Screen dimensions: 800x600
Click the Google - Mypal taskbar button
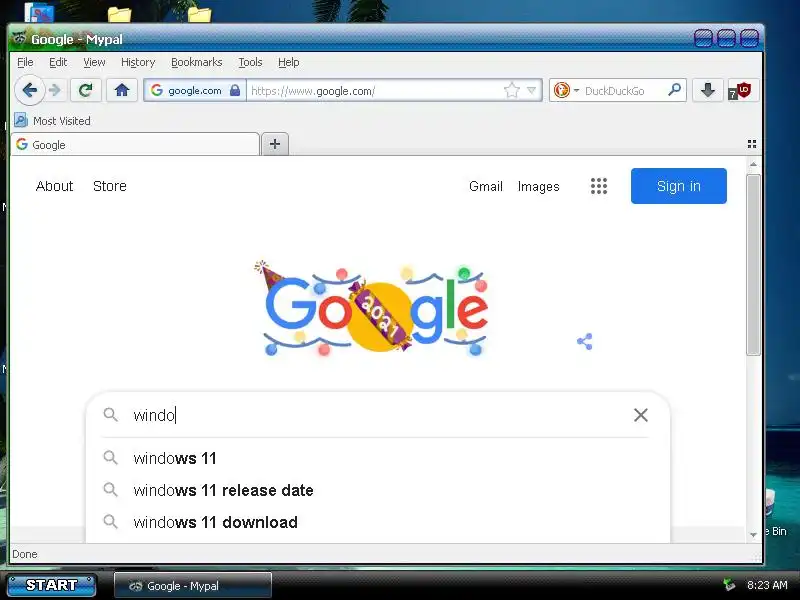point(192,586)
